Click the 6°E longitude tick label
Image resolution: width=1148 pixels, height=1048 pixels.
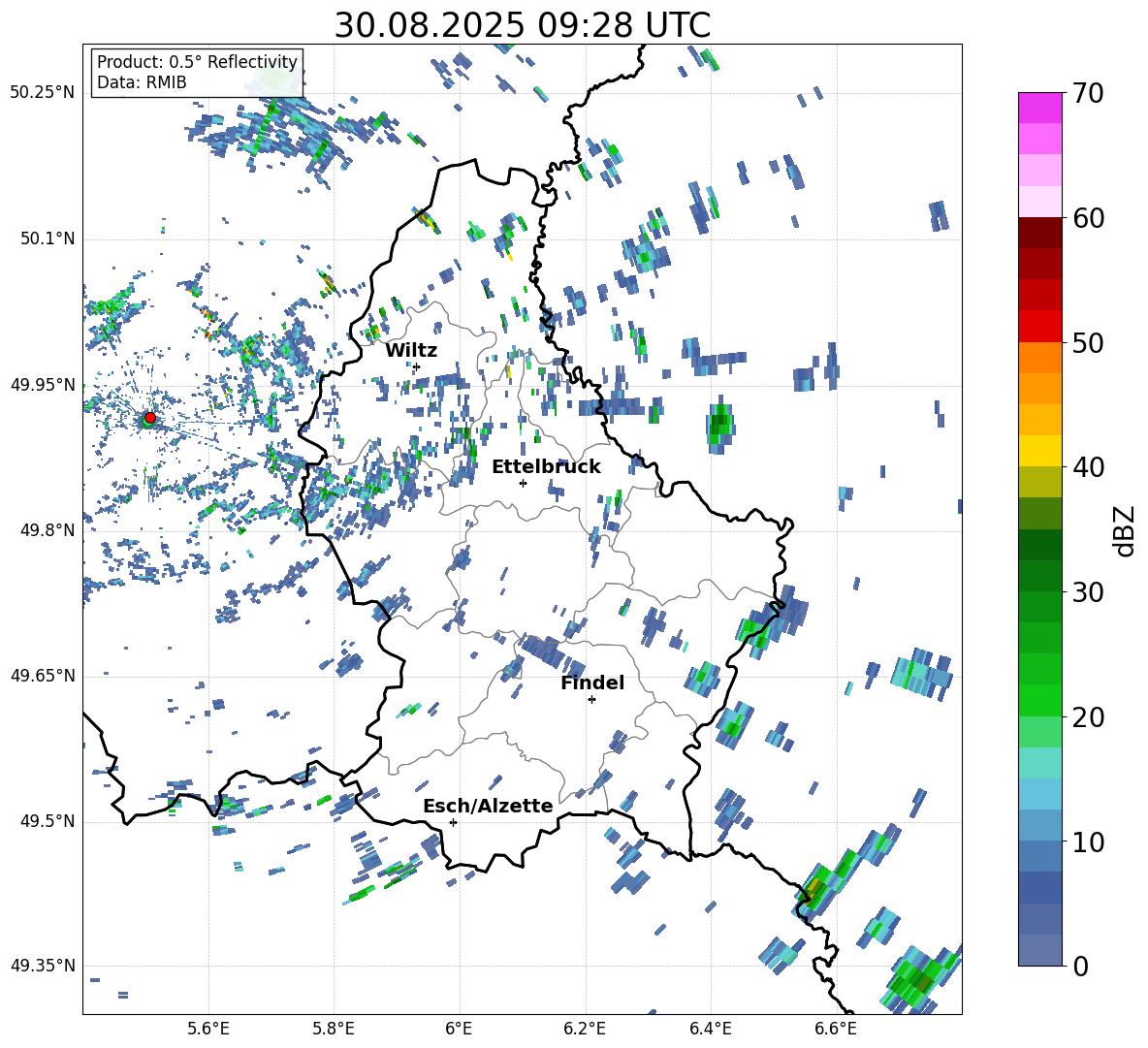459,1029
